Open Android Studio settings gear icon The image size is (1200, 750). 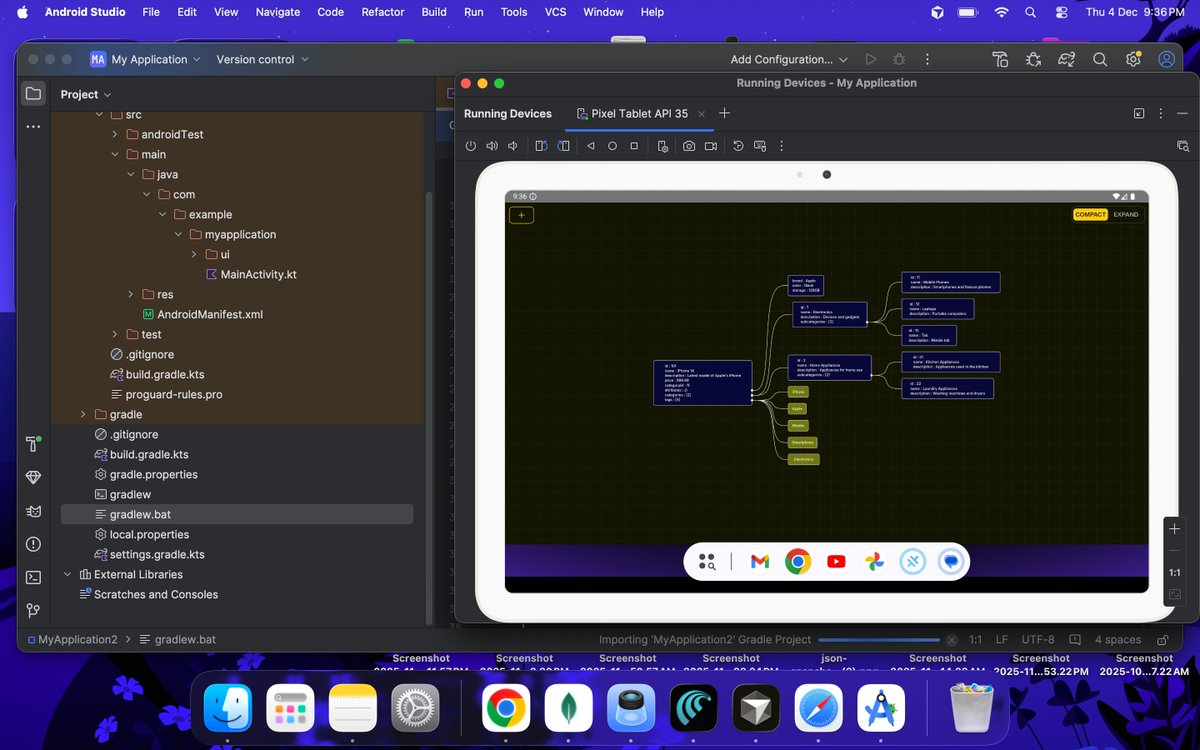(x=1133, y=59)
